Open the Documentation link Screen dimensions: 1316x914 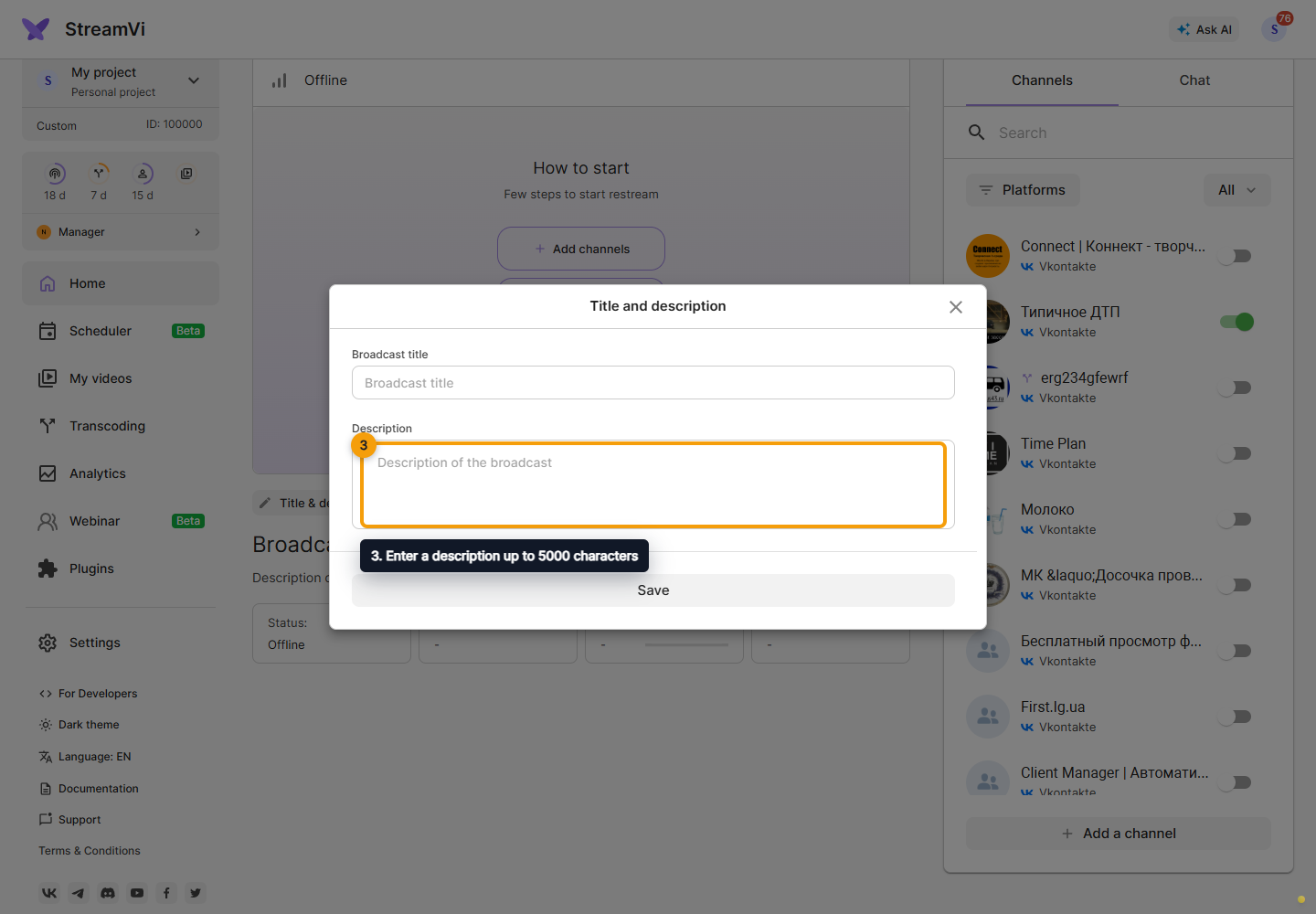tap(89, 789)
